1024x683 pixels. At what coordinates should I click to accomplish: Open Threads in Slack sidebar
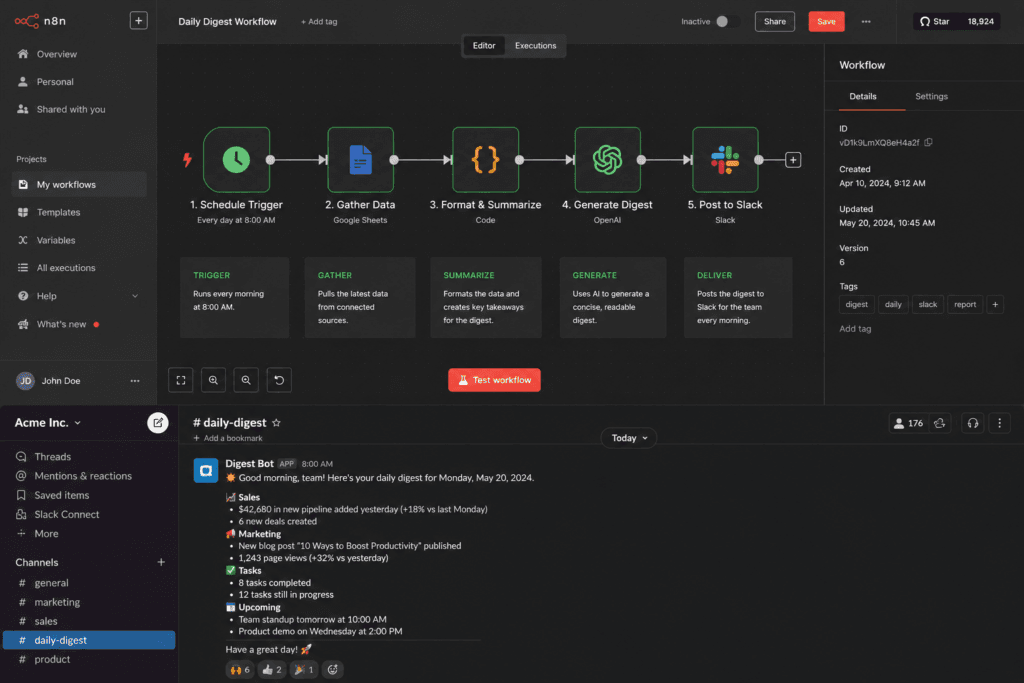pos(52,456)
